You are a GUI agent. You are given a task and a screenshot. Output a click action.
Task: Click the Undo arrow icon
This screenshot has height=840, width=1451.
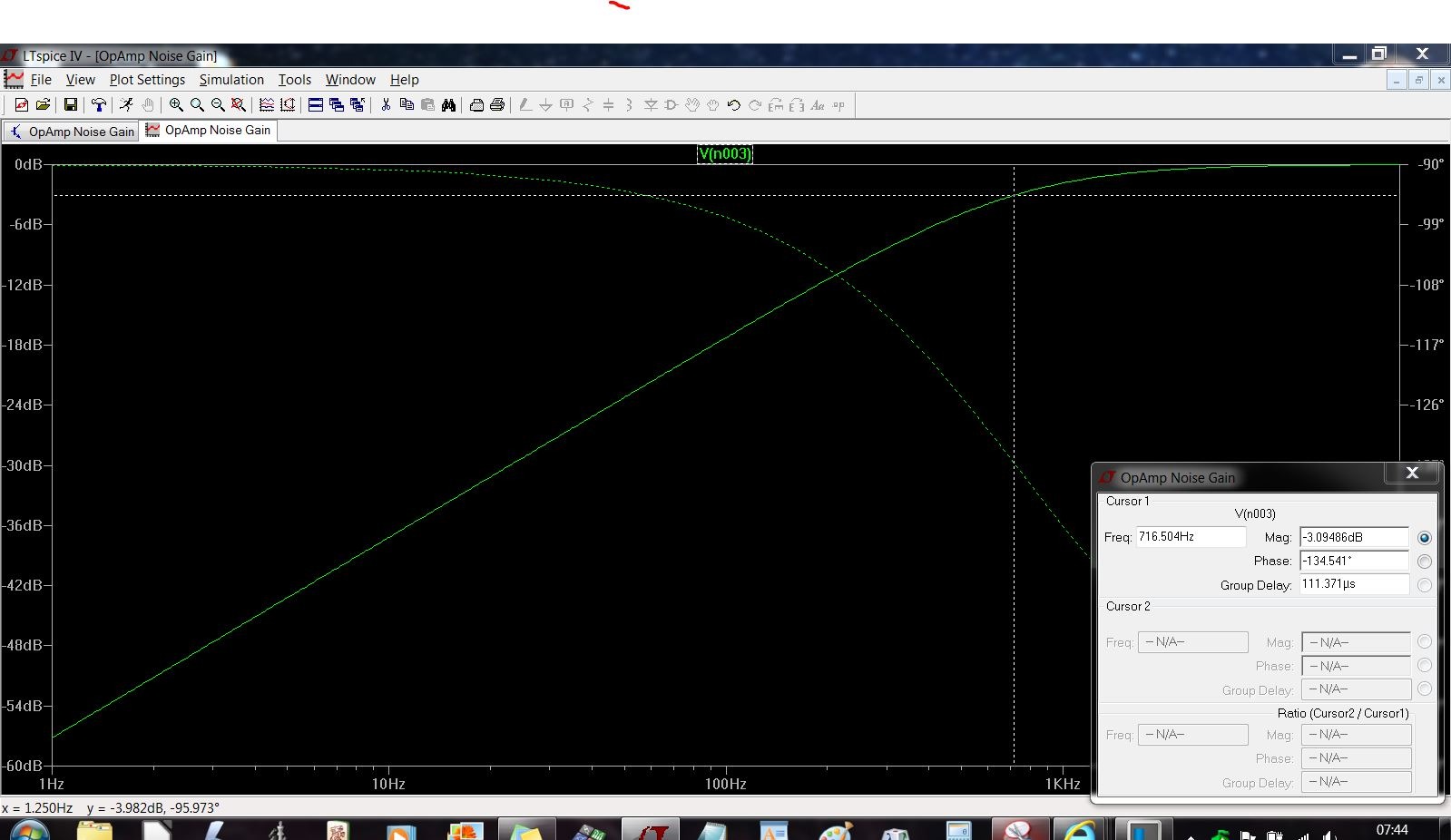click(733, 105)
